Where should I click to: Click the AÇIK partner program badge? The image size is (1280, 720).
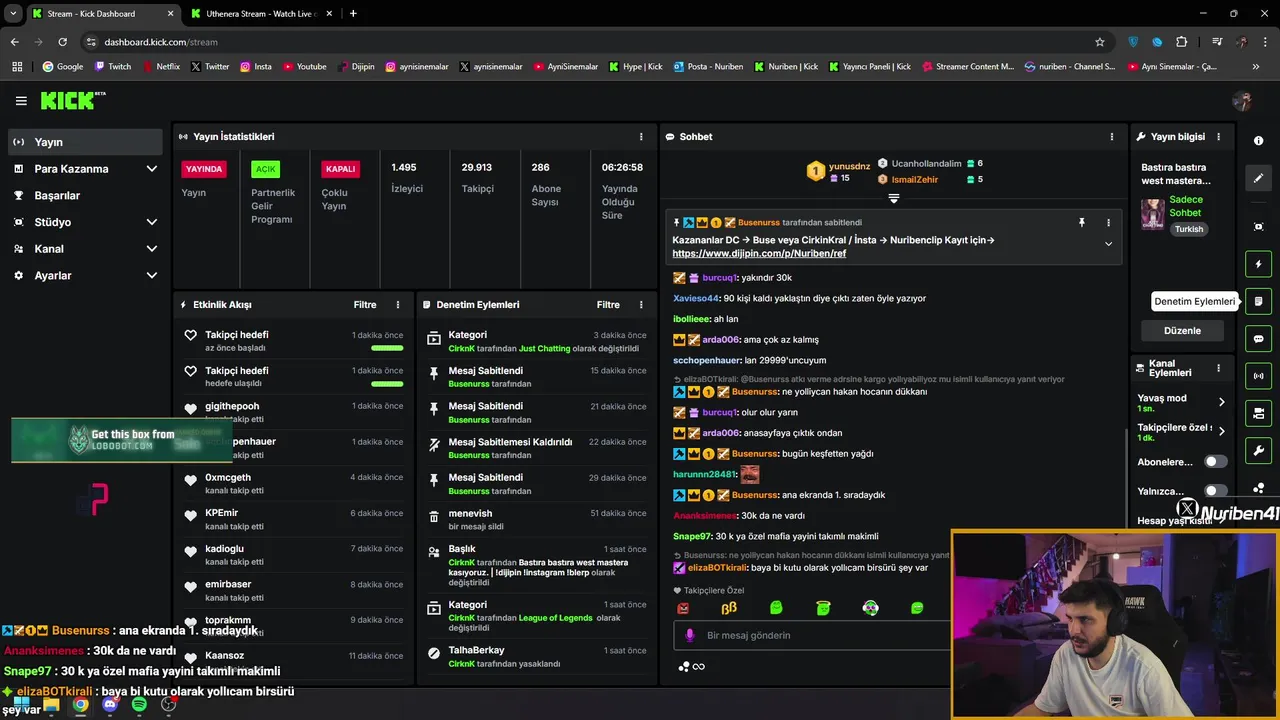point(265,169)
